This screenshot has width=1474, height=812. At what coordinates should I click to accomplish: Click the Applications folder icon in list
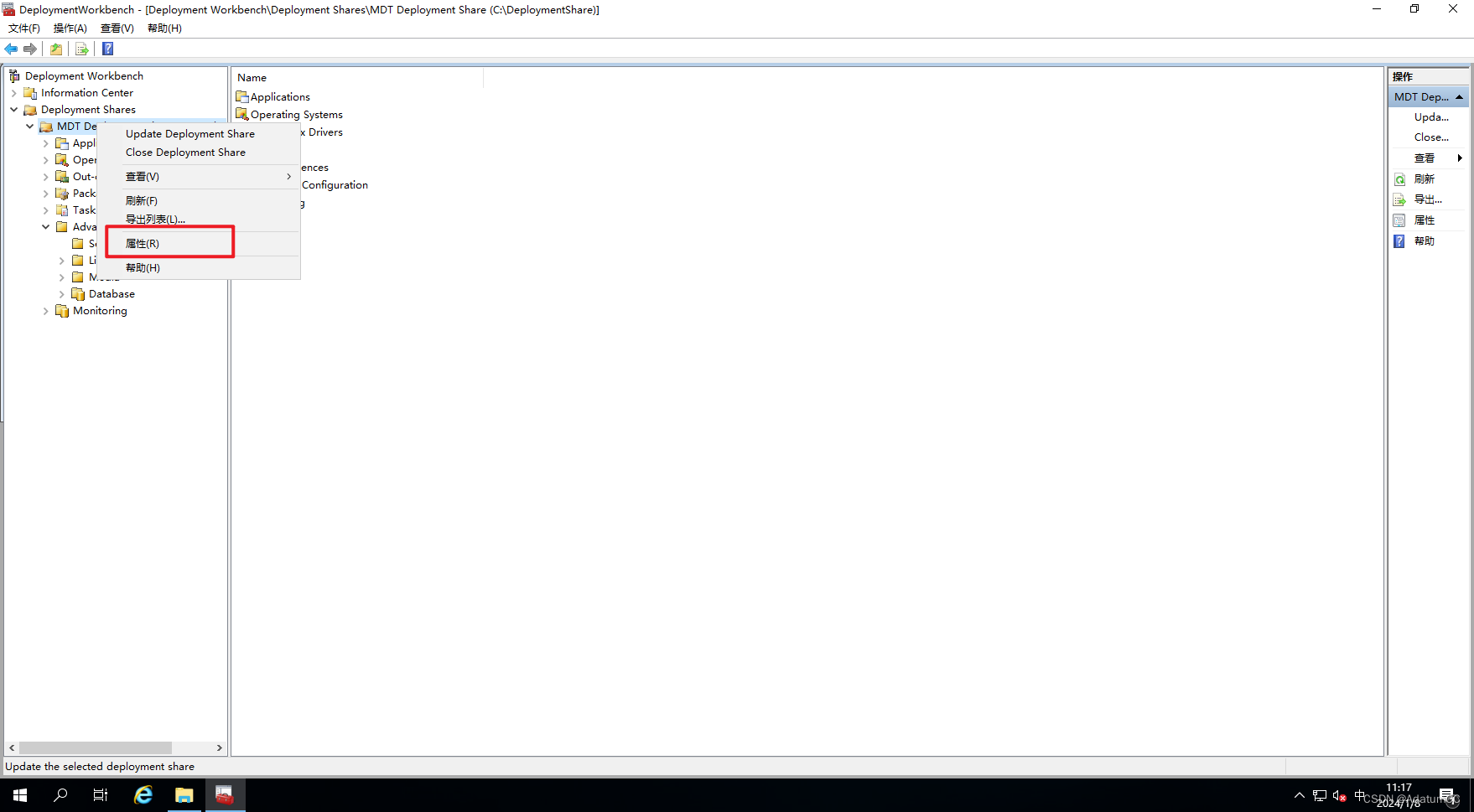242,97
